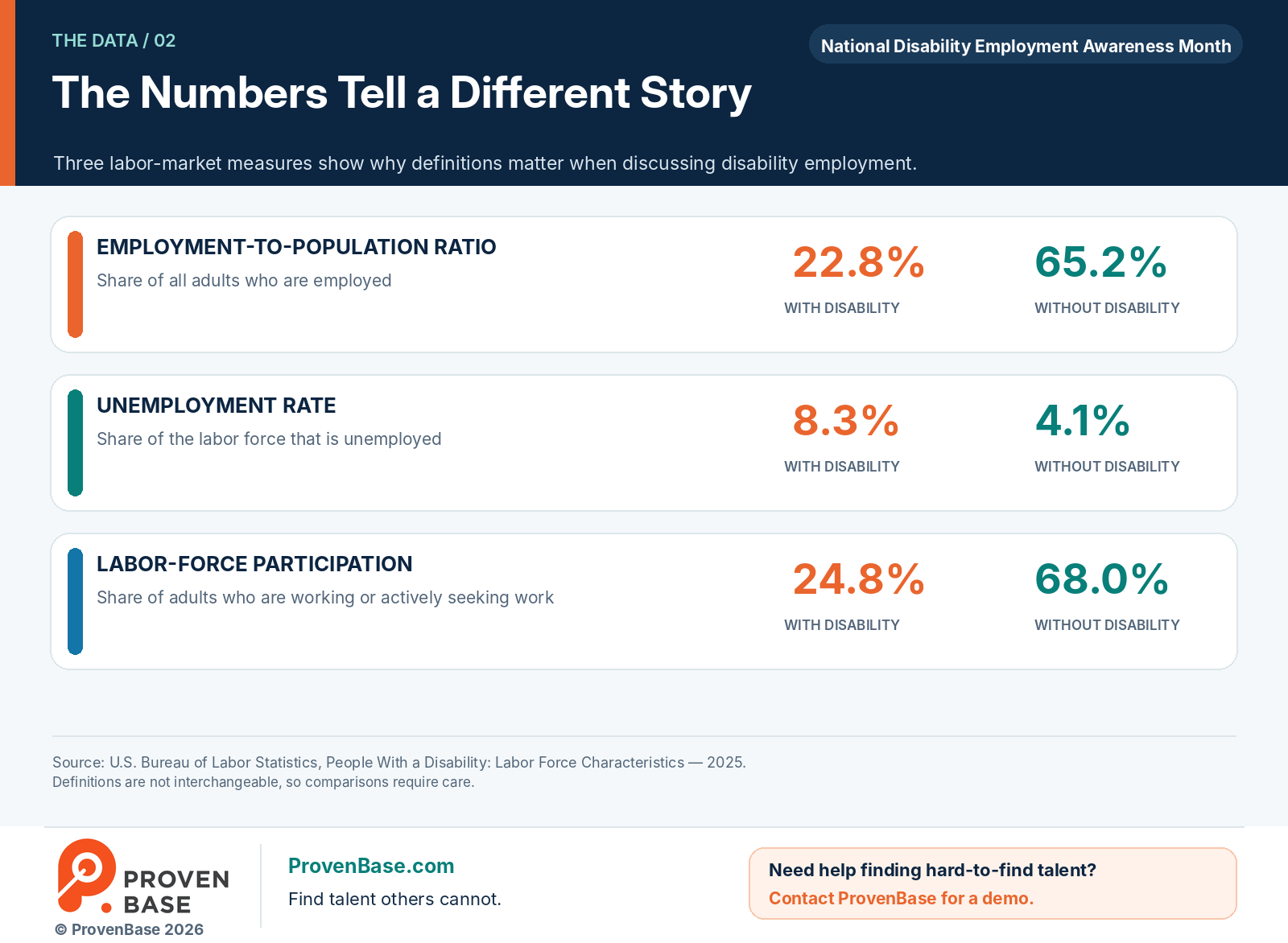Image resolution: width=1288 pixels, height=943 pixels.
Task: Click 'Contact ProvenBase for a demo.' link
Action: [x=901, y=898]
